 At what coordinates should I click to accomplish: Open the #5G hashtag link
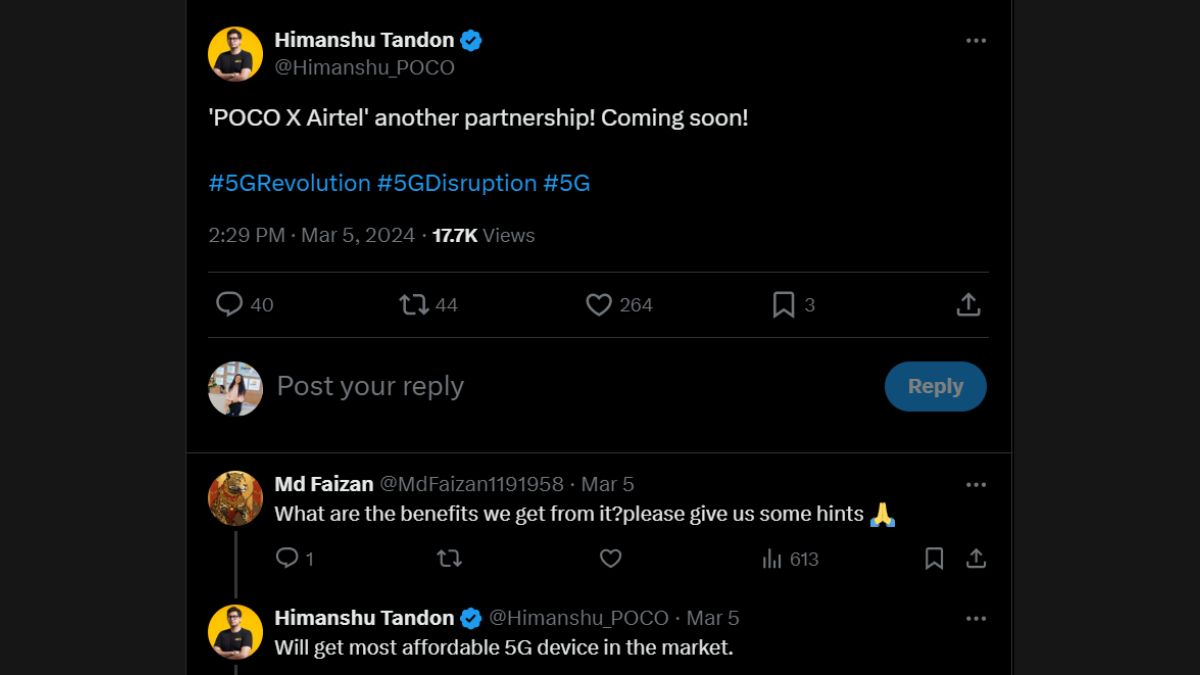(x=567, y=183)
